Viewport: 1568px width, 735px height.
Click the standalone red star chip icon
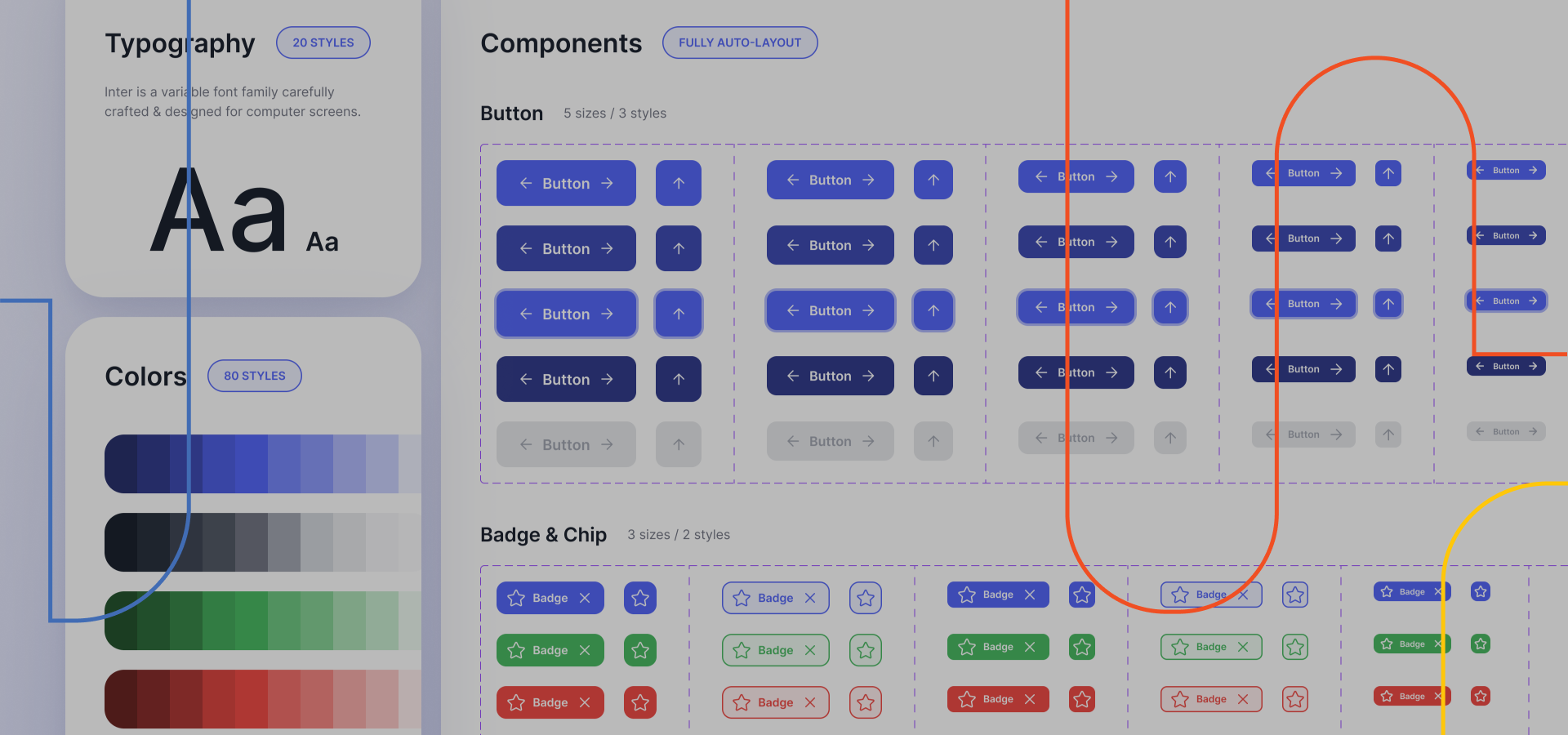[x=640, y=702]
